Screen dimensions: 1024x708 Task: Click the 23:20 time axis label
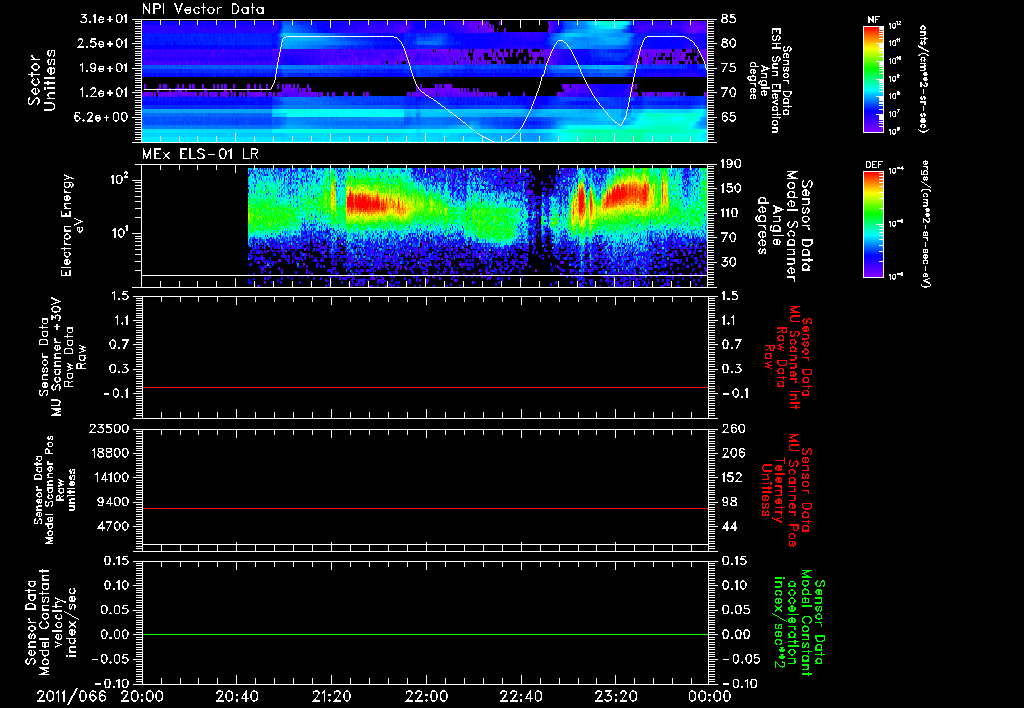point(616,696)
